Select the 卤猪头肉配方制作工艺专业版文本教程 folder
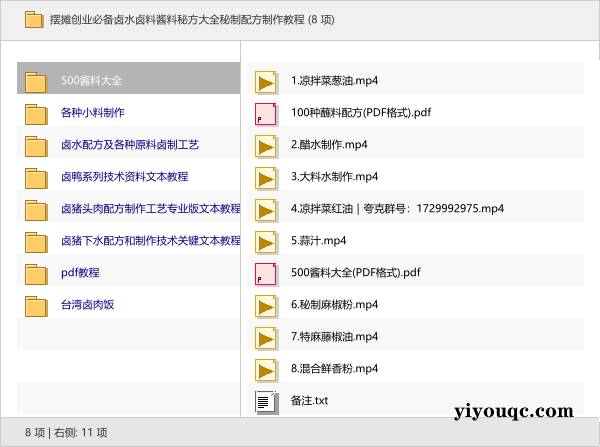 click(150, 209)
